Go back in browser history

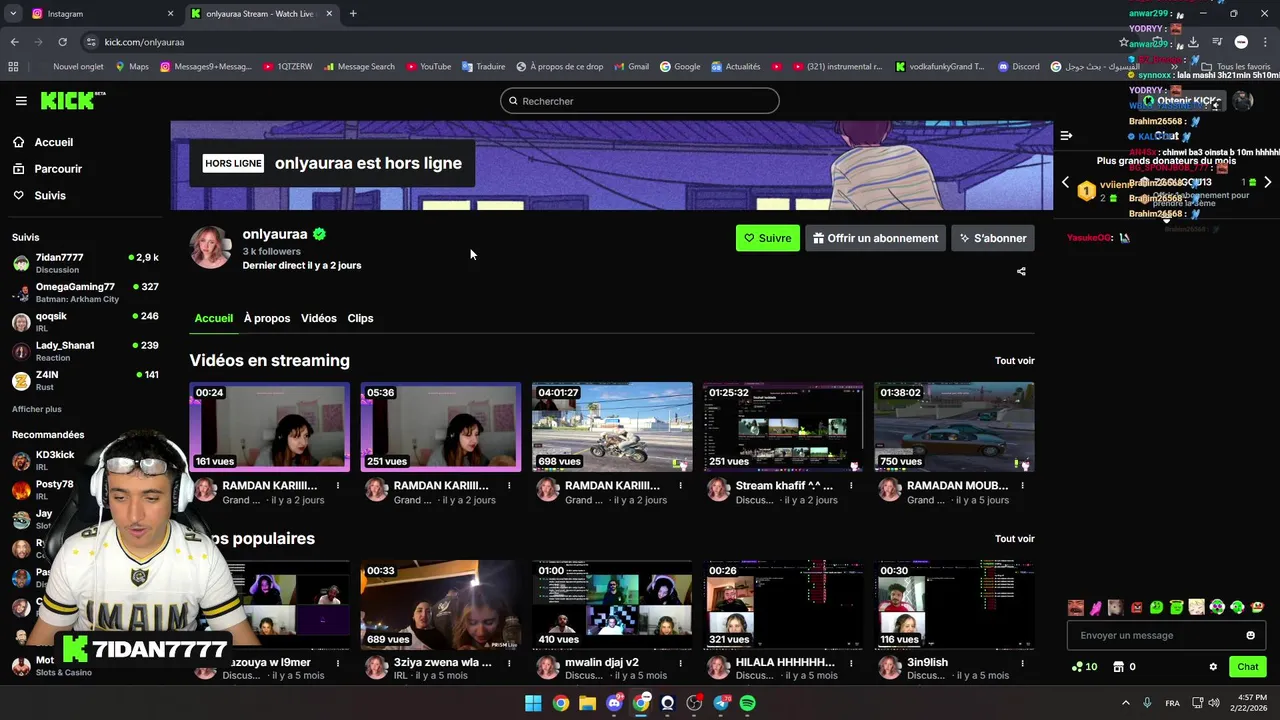point(14,42)
